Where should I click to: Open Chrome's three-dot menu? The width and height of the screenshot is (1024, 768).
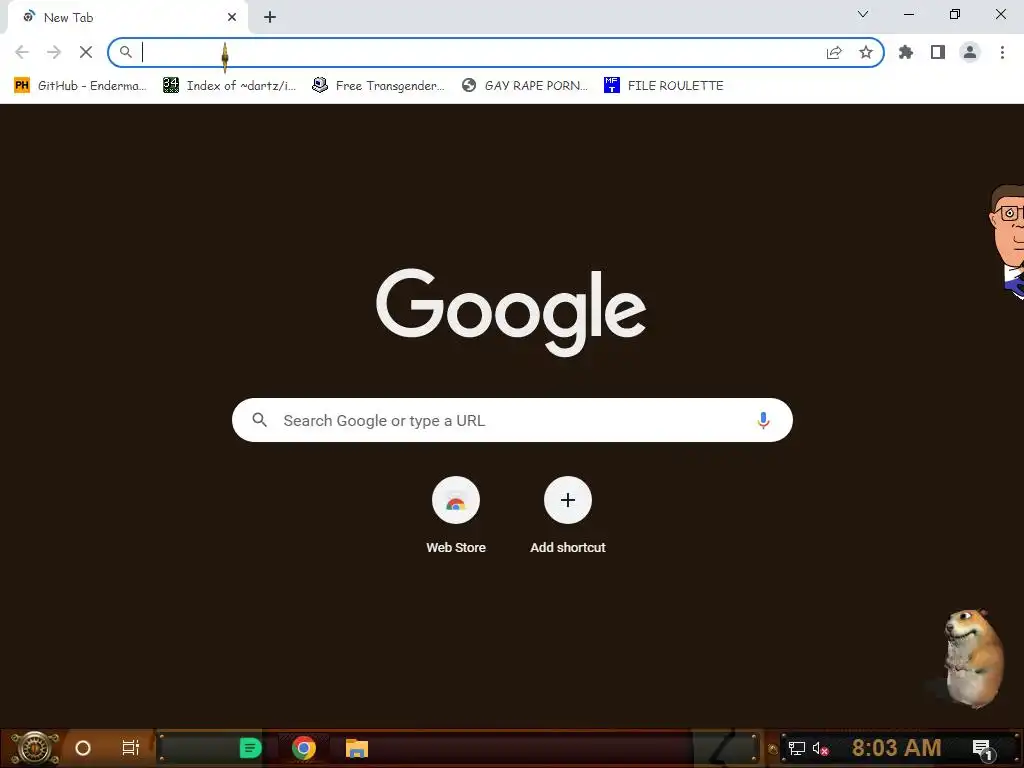tap(1002, 52)
